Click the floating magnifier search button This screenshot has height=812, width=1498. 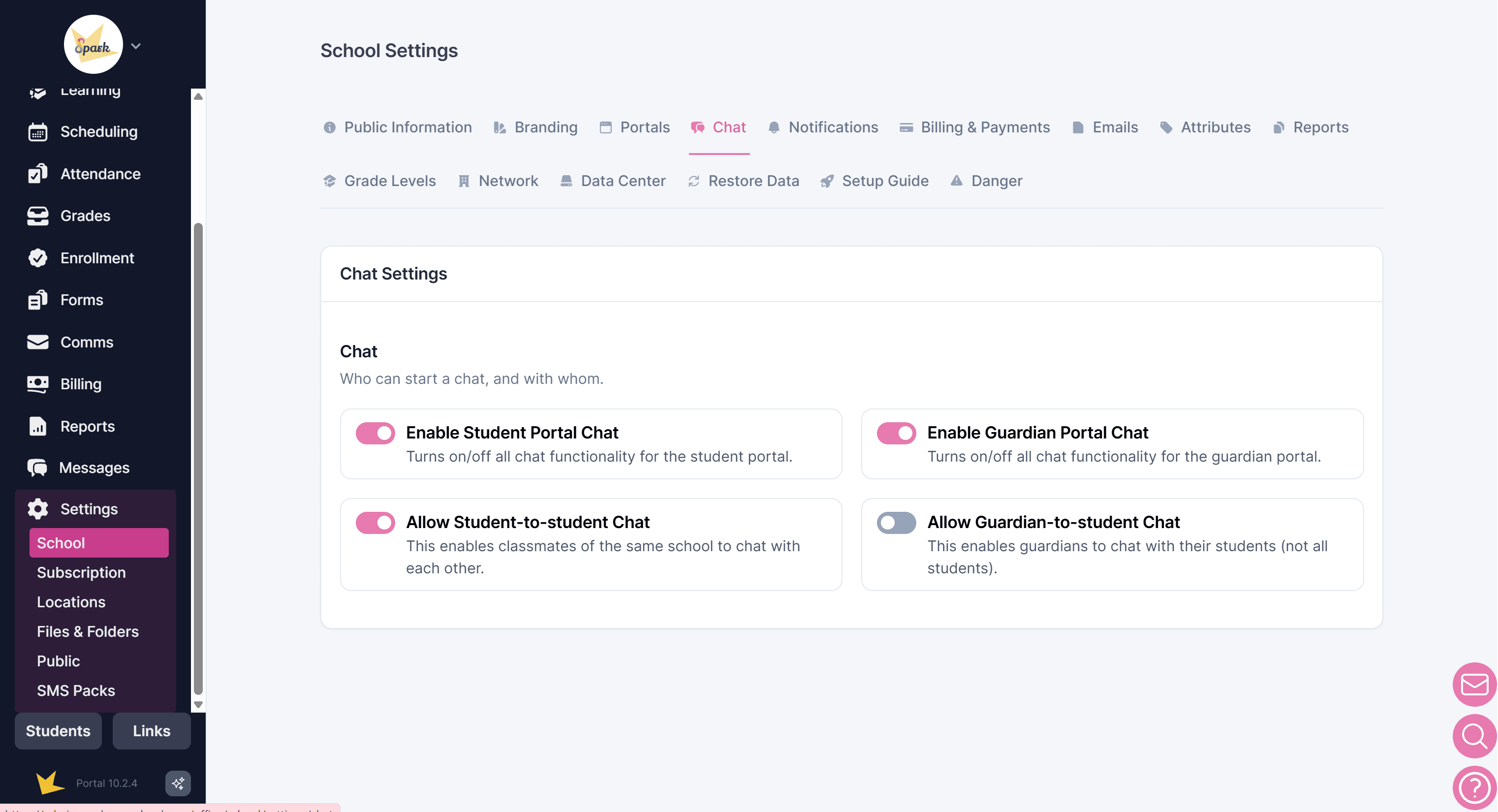(x=1474, y=736)
